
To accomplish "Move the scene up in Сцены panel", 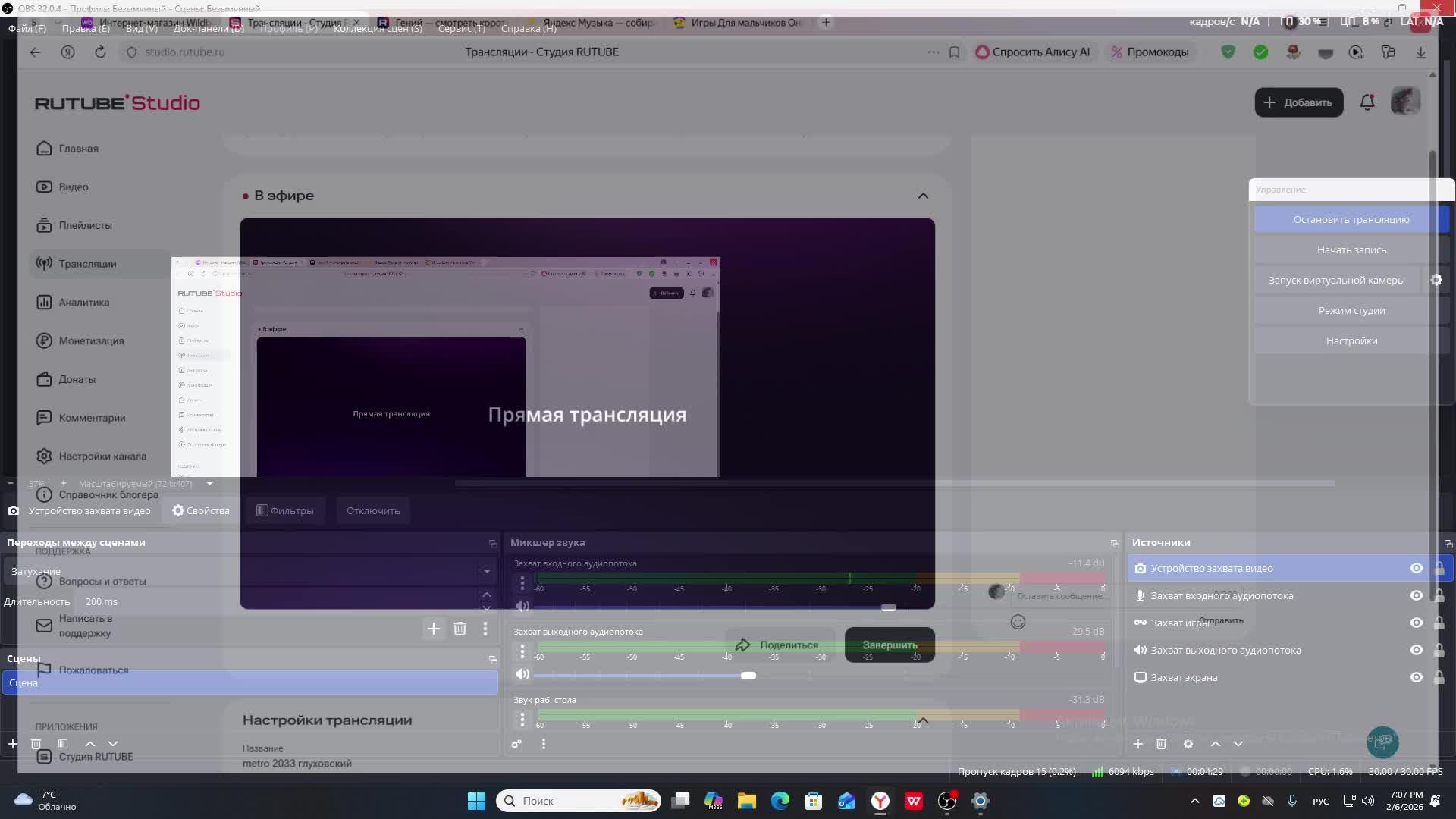I will [90, 744].
